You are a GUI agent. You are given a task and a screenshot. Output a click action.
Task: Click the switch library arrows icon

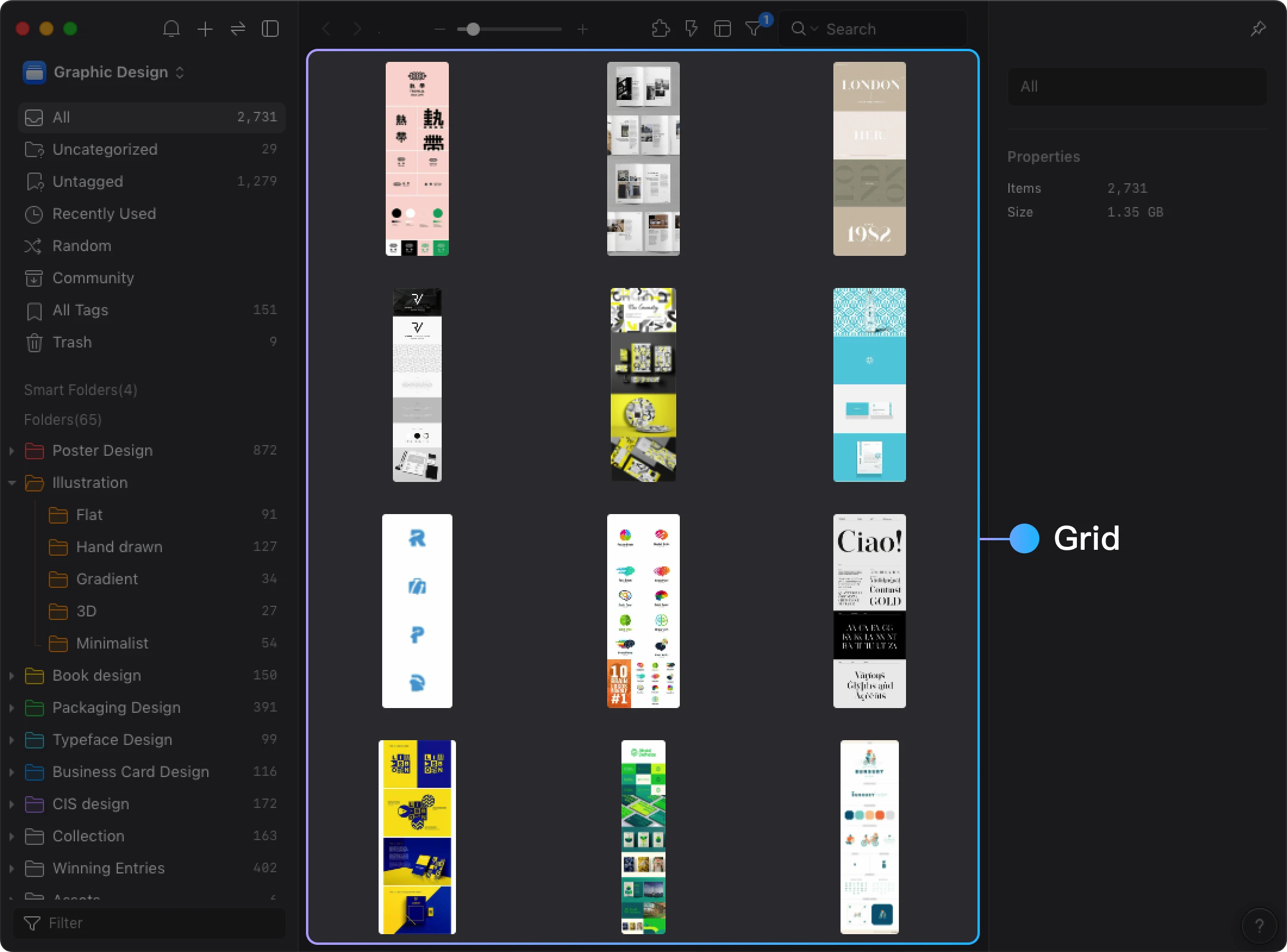238,29
